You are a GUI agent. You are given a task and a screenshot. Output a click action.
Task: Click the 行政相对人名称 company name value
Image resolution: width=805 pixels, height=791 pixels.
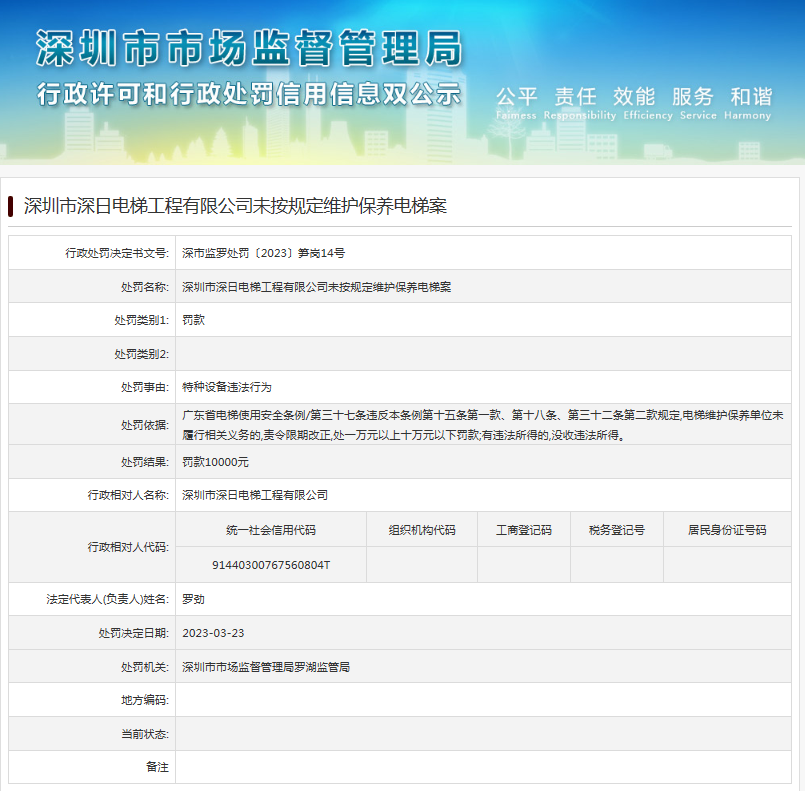(x=255, y=495)
